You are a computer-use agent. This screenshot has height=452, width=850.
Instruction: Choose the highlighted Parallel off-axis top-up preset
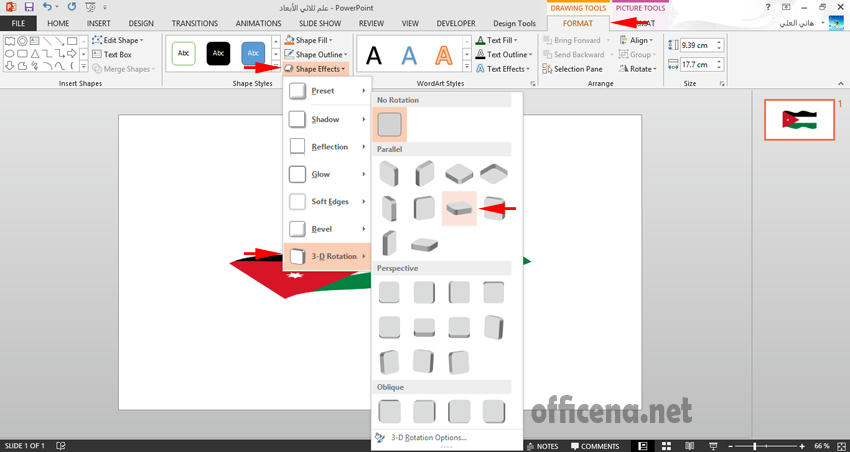[459, 208]
